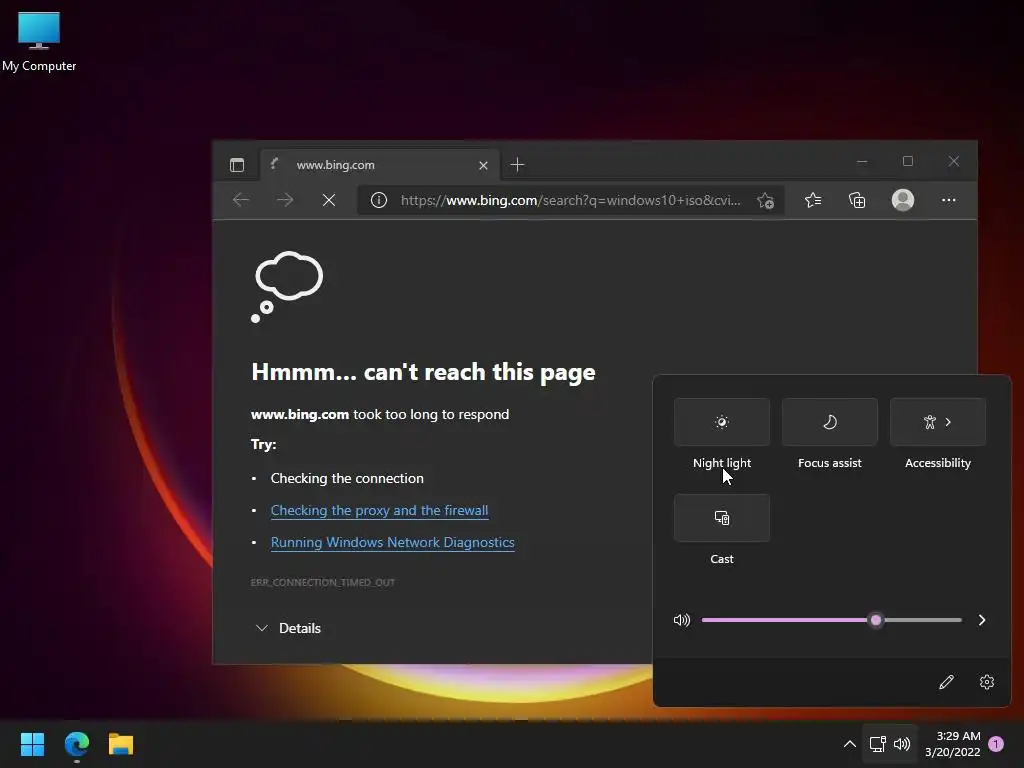Close the Edge window
The height and width of the screenshot is (768, 1024).
(954, 161)
